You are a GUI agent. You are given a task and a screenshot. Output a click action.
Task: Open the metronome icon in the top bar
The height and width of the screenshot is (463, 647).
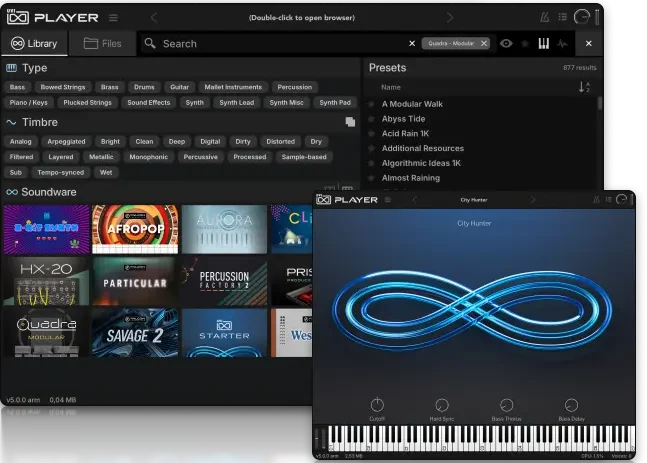coord(545,17)
